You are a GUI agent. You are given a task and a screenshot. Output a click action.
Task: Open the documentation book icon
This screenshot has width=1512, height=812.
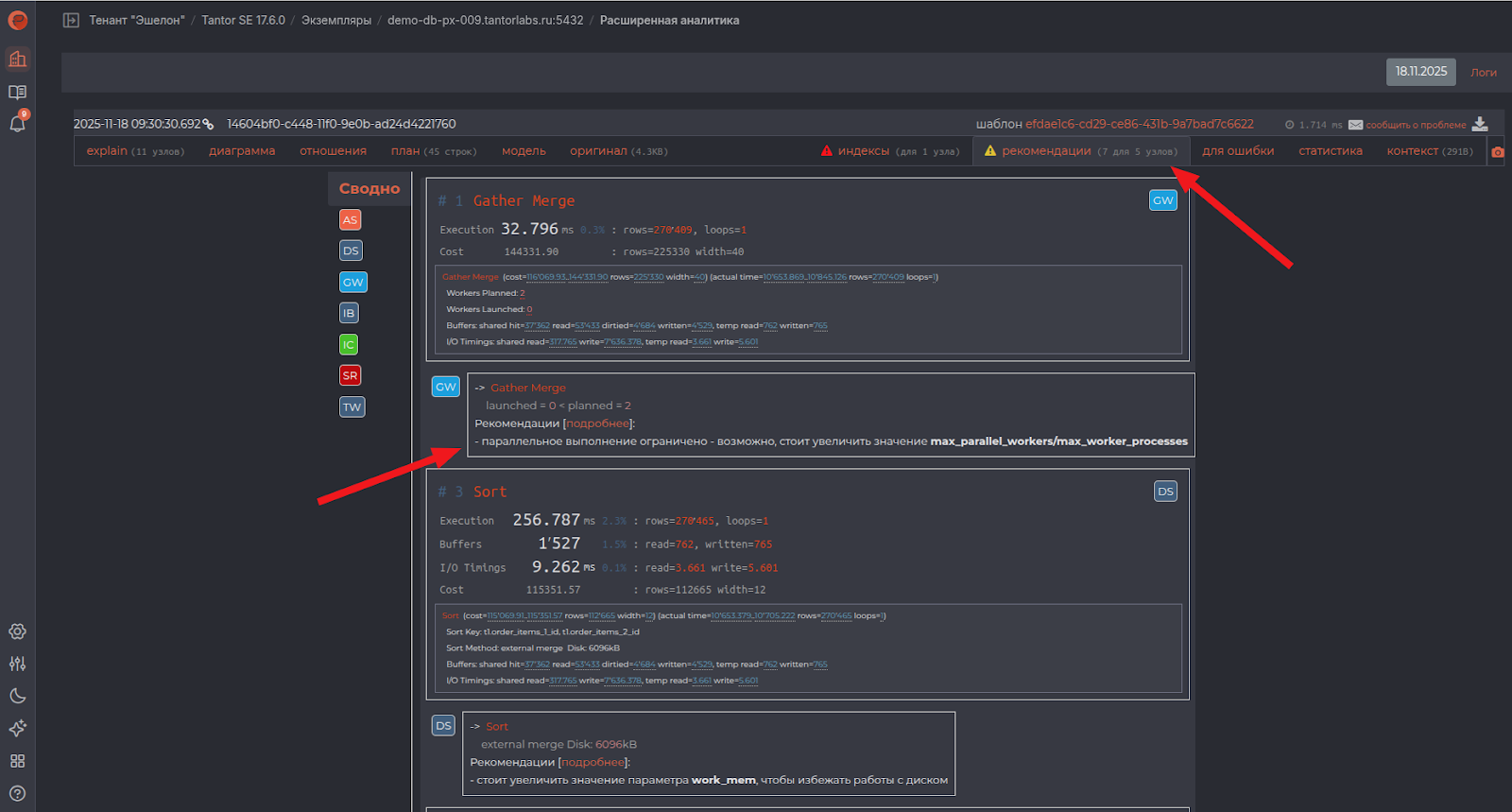(x=17, y=92)
